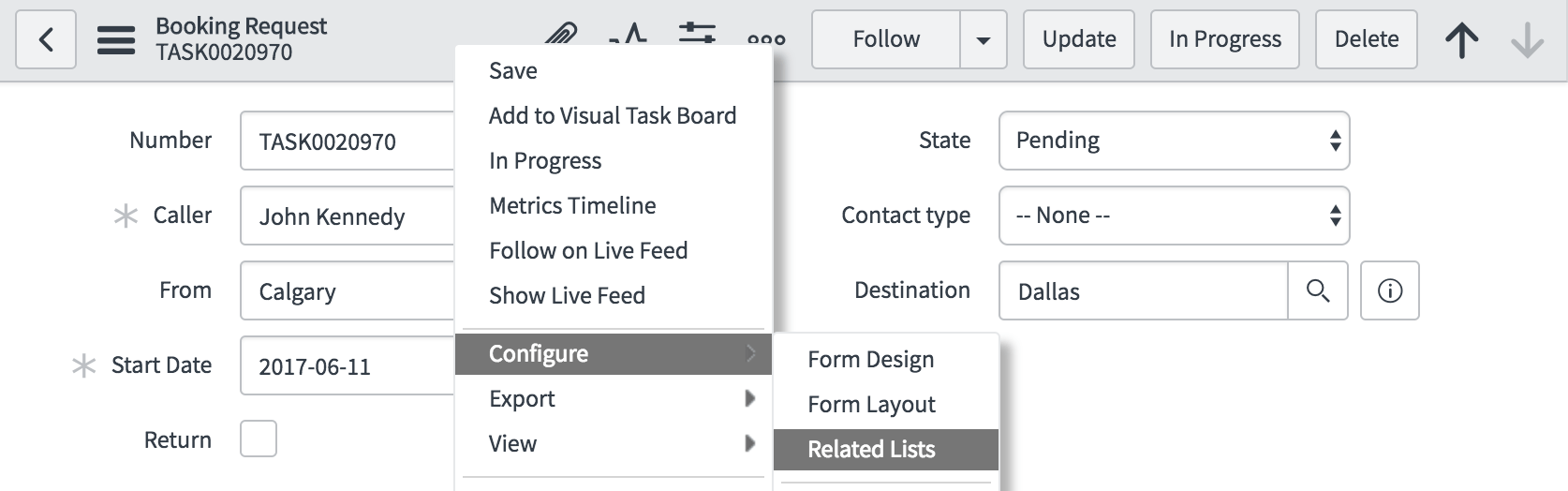Click the Destination field Dallas

[x=1144, y=290]
